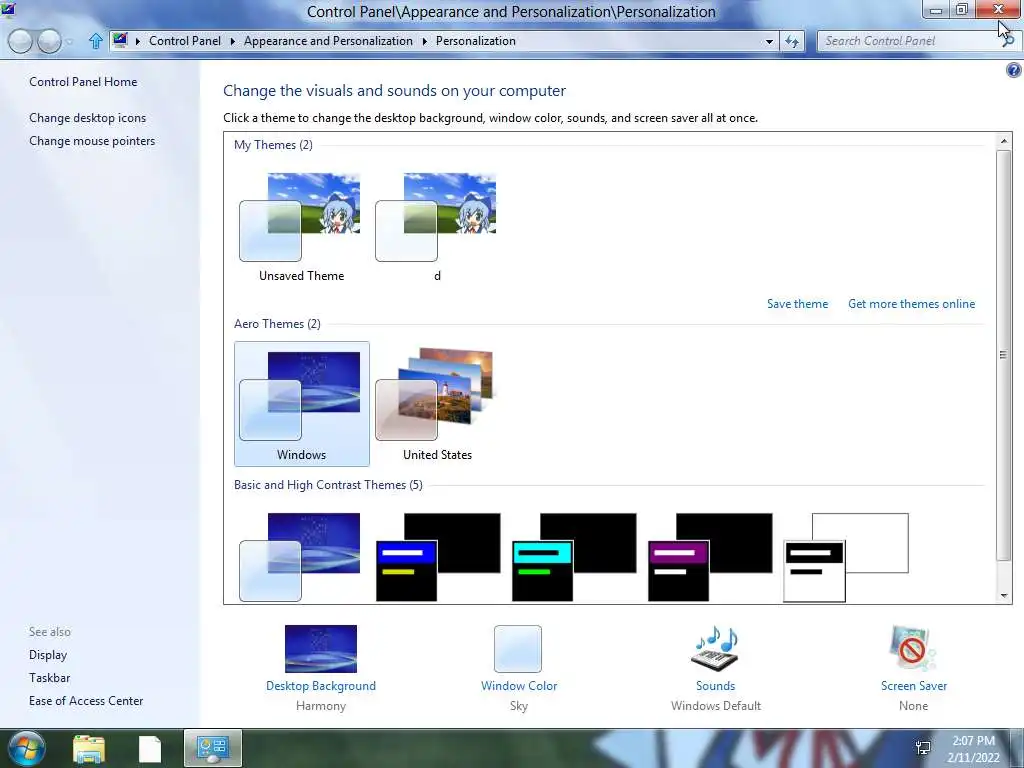
Task: Open Windows Explorer from the taskbar
Action: point(89,749)
